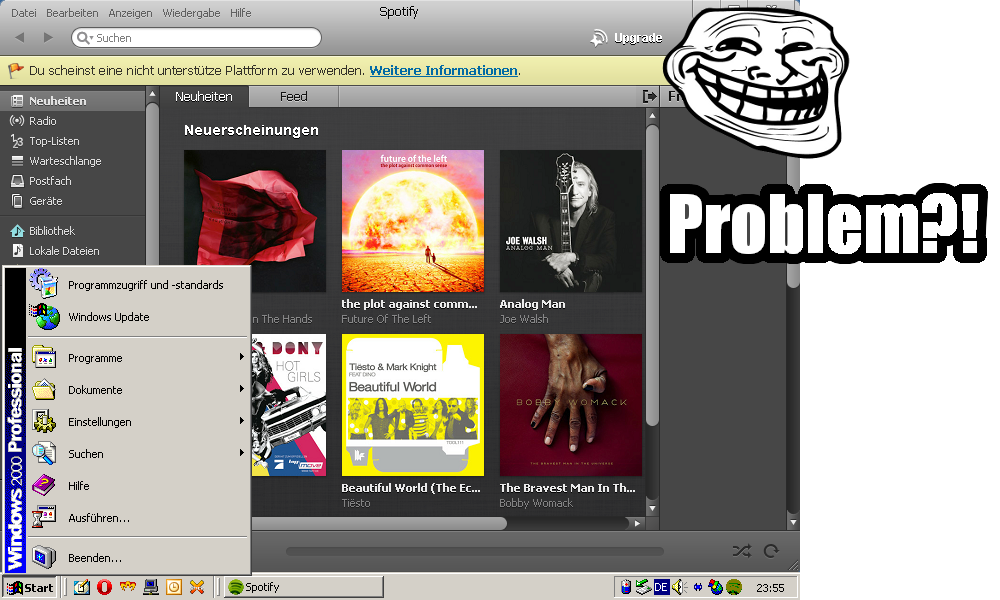Open Weitere Informationen link

[x=443, y=71]
